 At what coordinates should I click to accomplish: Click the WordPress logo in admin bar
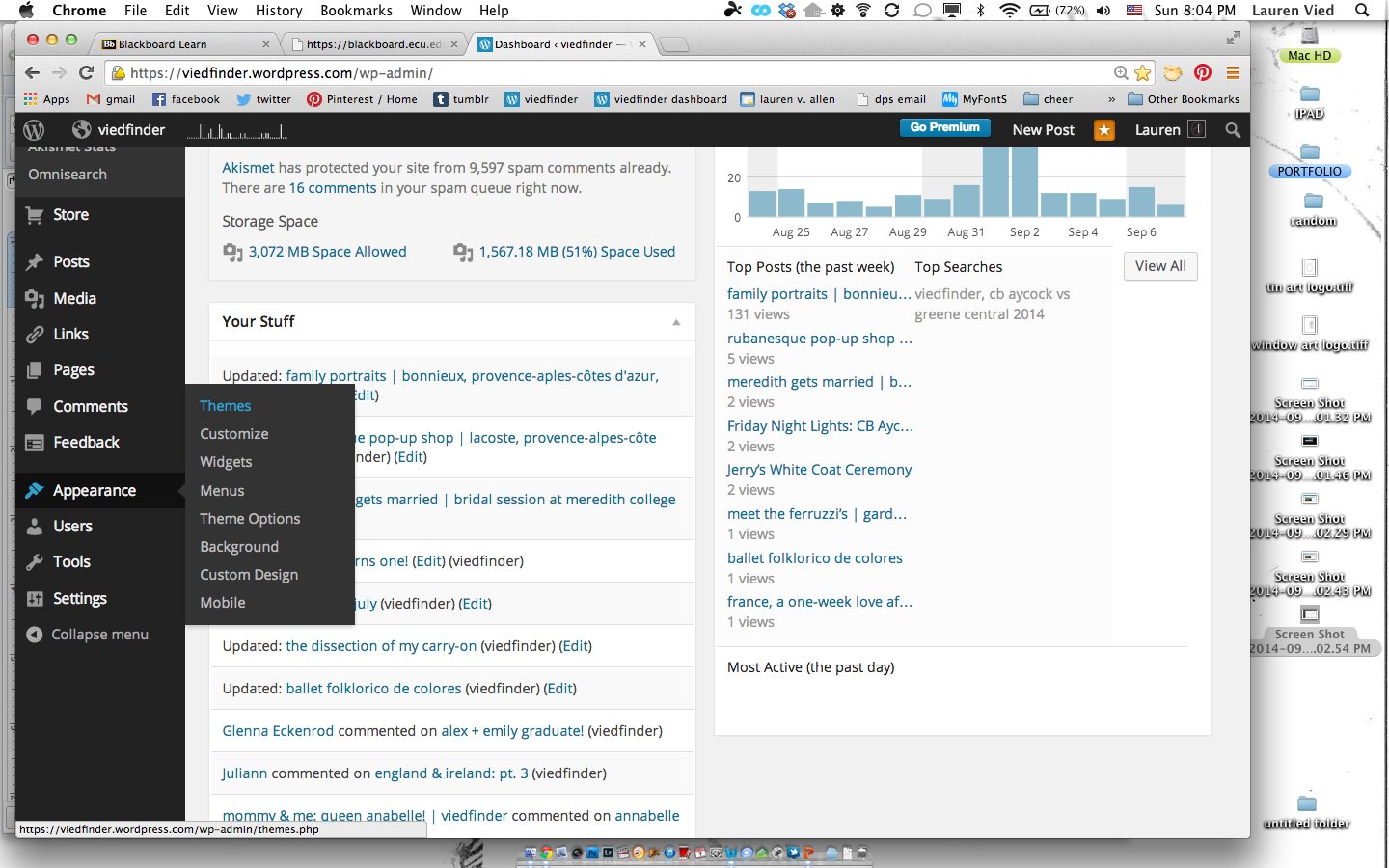pyautogui.click(x=34, y=130)
